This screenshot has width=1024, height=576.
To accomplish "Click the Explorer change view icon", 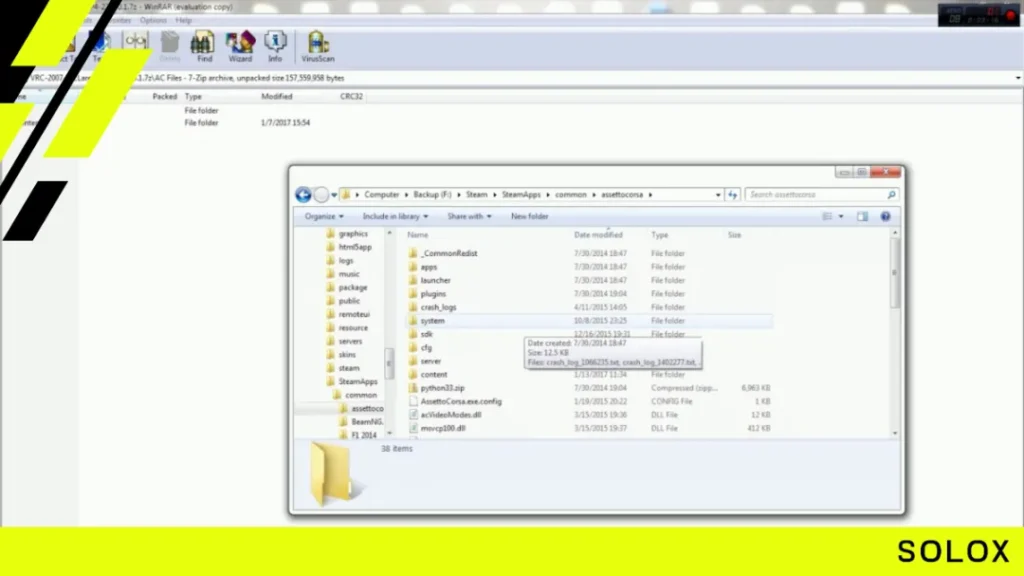I will [827, 216].
